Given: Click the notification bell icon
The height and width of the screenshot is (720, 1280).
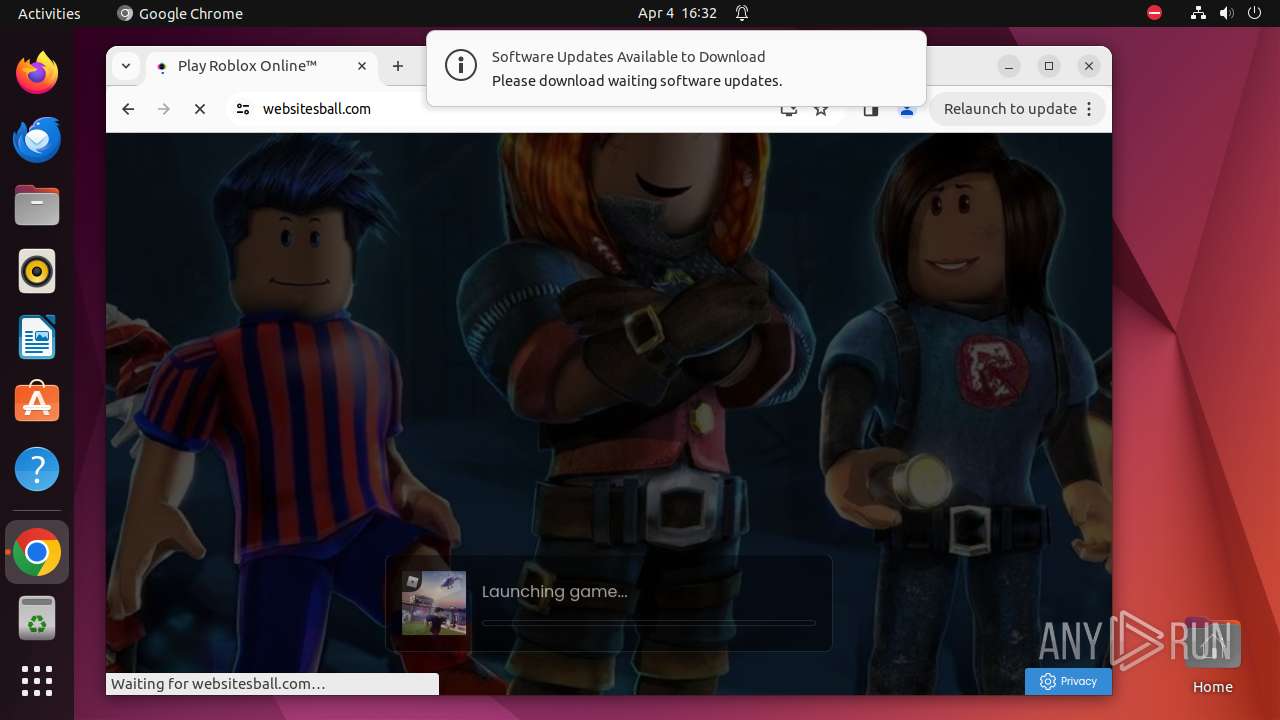Looking at the screenshot, I should coord(742,13).
